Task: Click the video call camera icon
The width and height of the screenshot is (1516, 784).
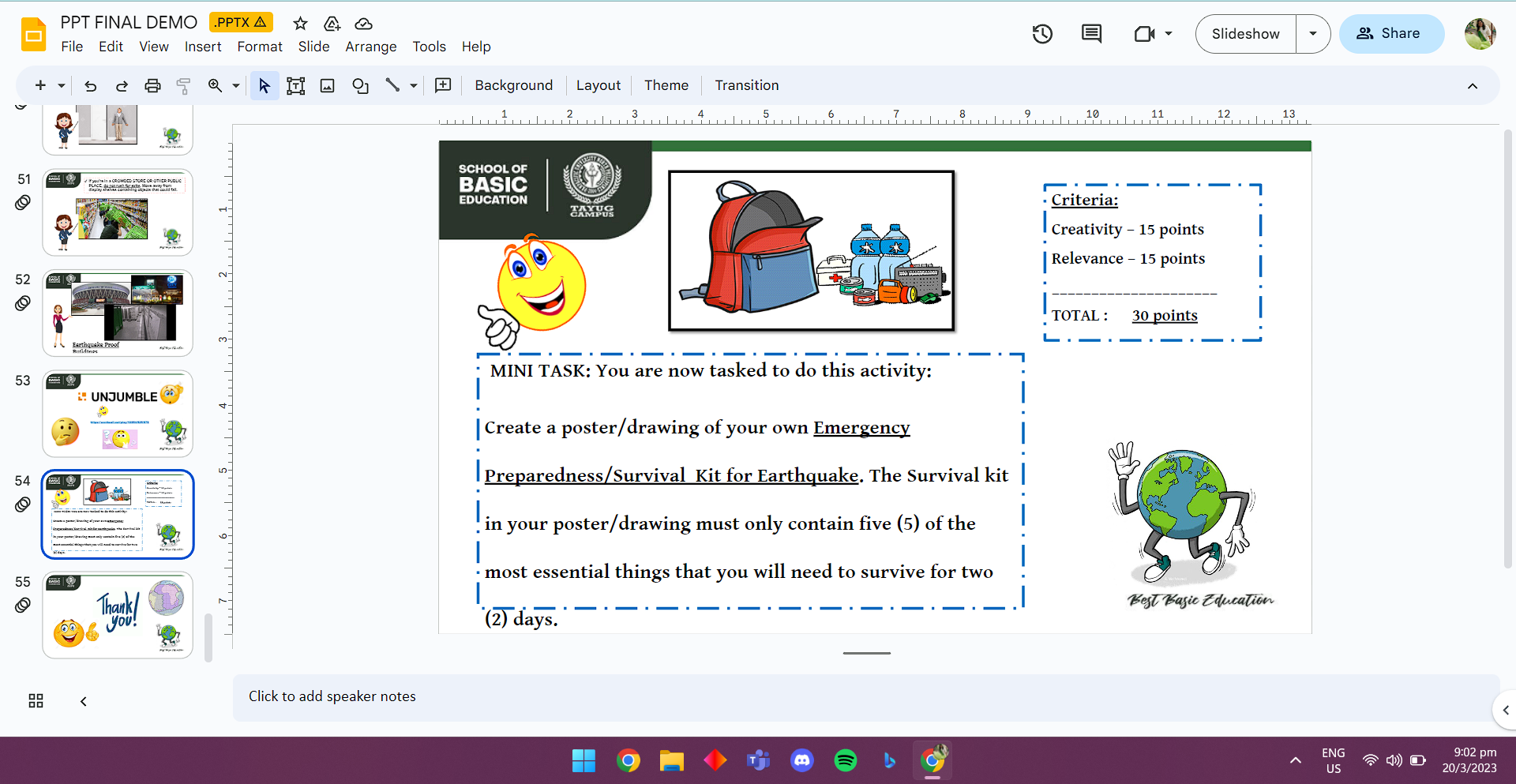Action: pos(1144,34)
